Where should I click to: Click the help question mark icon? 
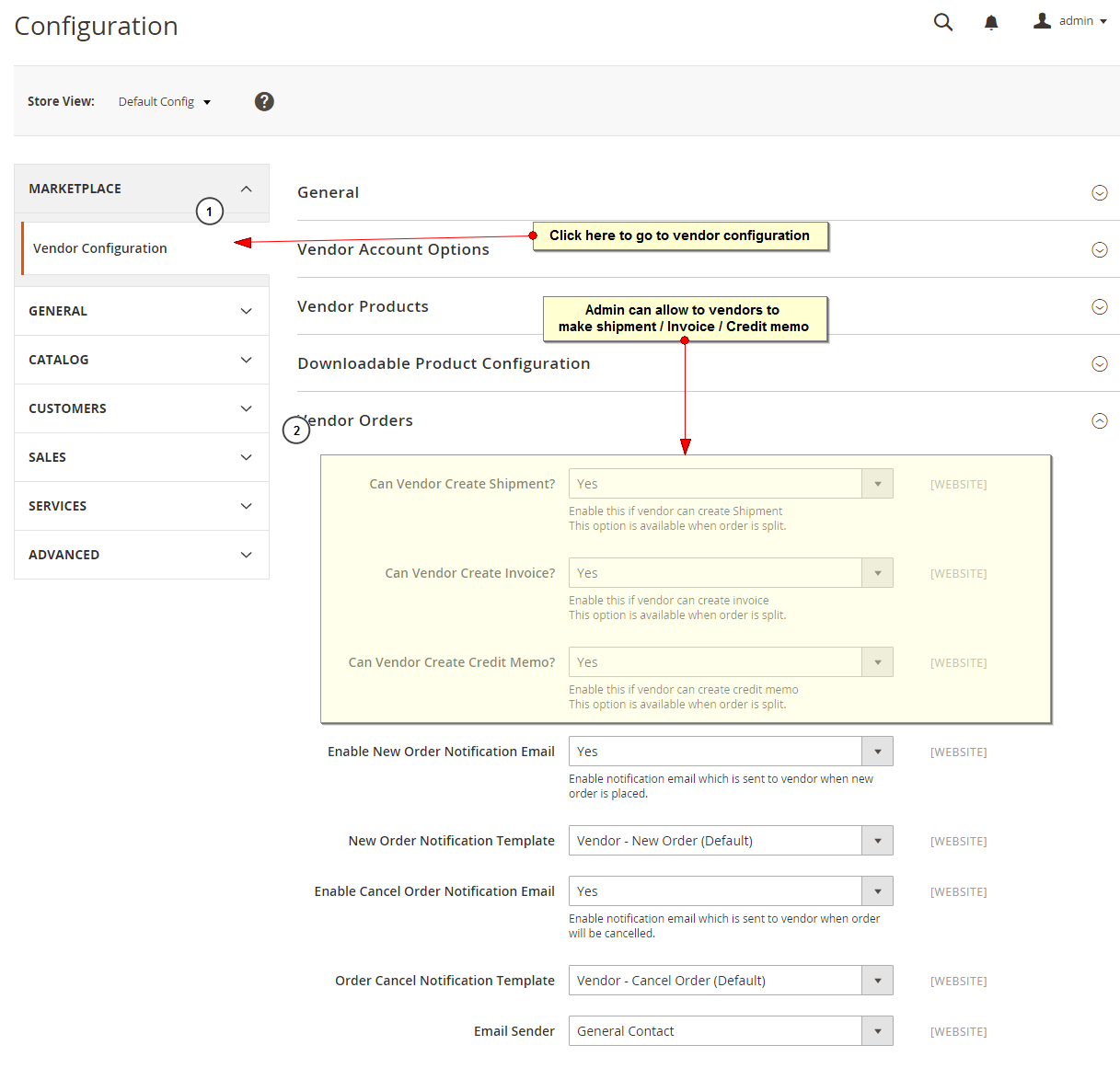tap(264, 102)
